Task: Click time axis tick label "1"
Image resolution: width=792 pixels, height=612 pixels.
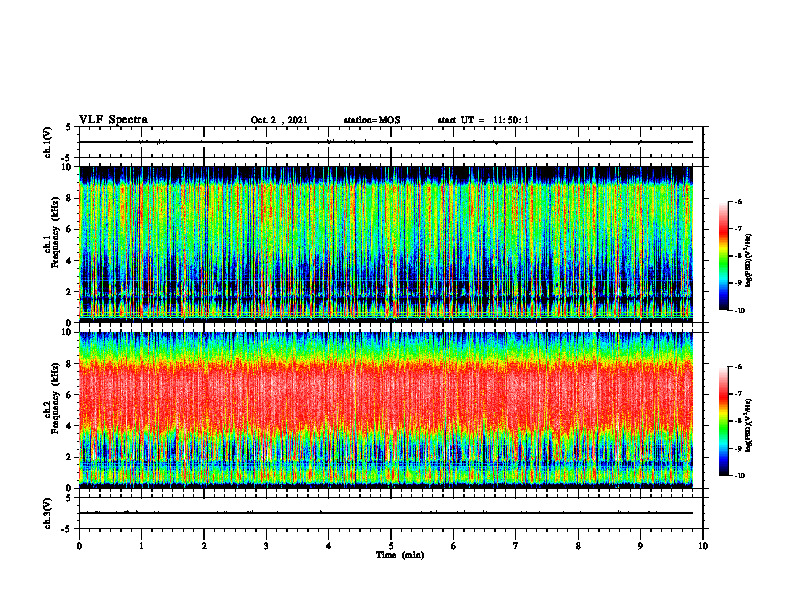Action: [141, 546]
